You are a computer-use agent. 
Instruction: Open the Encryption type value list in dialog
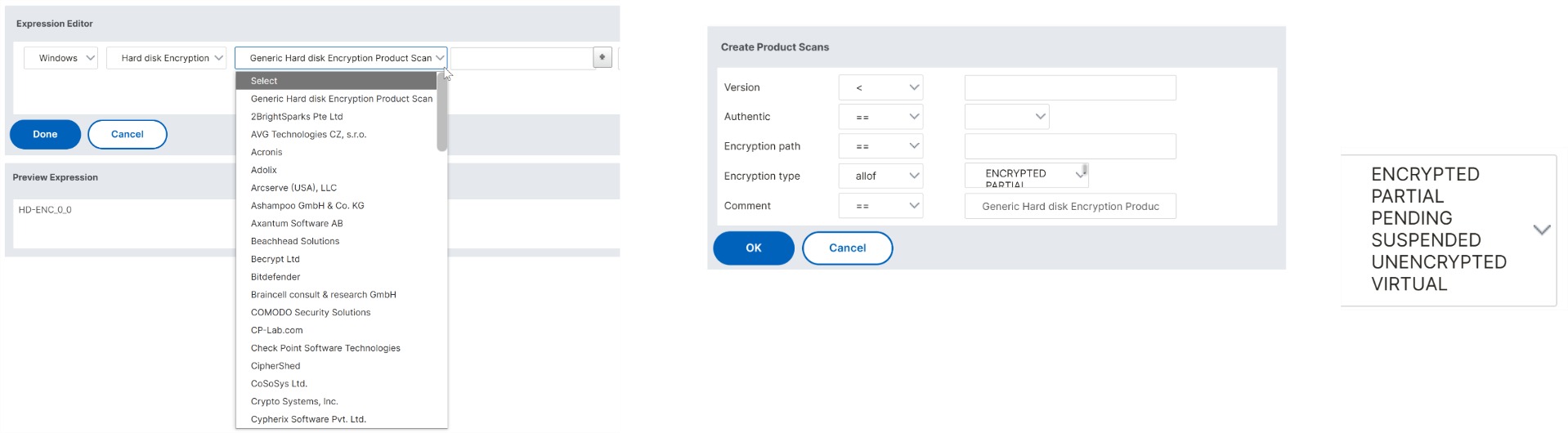pos(1026,176)
